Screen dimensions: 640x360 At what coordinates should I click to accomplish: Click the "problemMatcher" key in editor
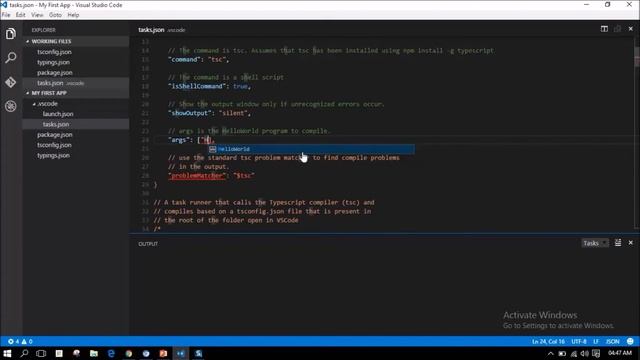[x=197, y=176]
